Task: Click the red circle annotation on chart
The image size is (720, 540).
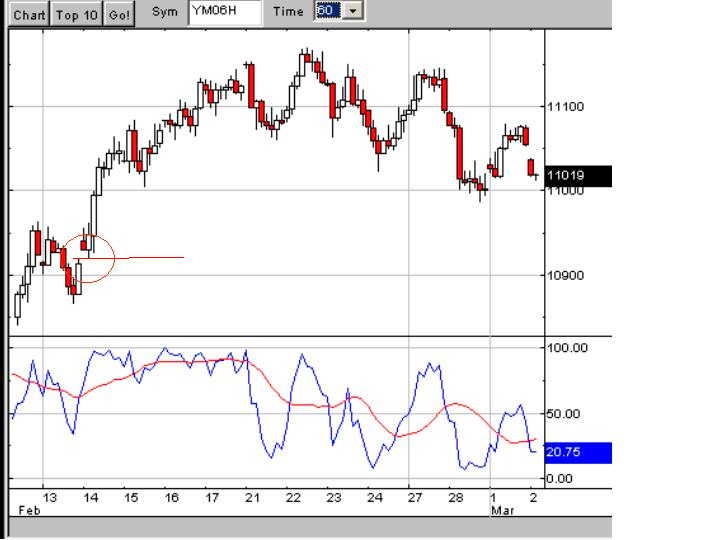Action: pos(88,259)
